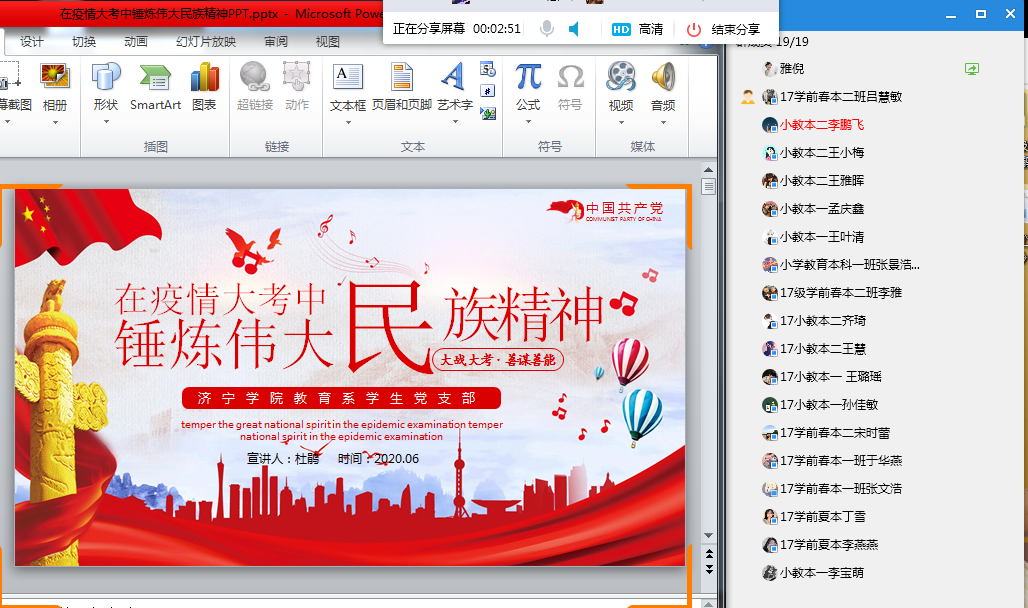This screenshot has height=608, width=1028.
Task: Select participant 小教本二李鹏飞
Action: [x=821, y=125]
